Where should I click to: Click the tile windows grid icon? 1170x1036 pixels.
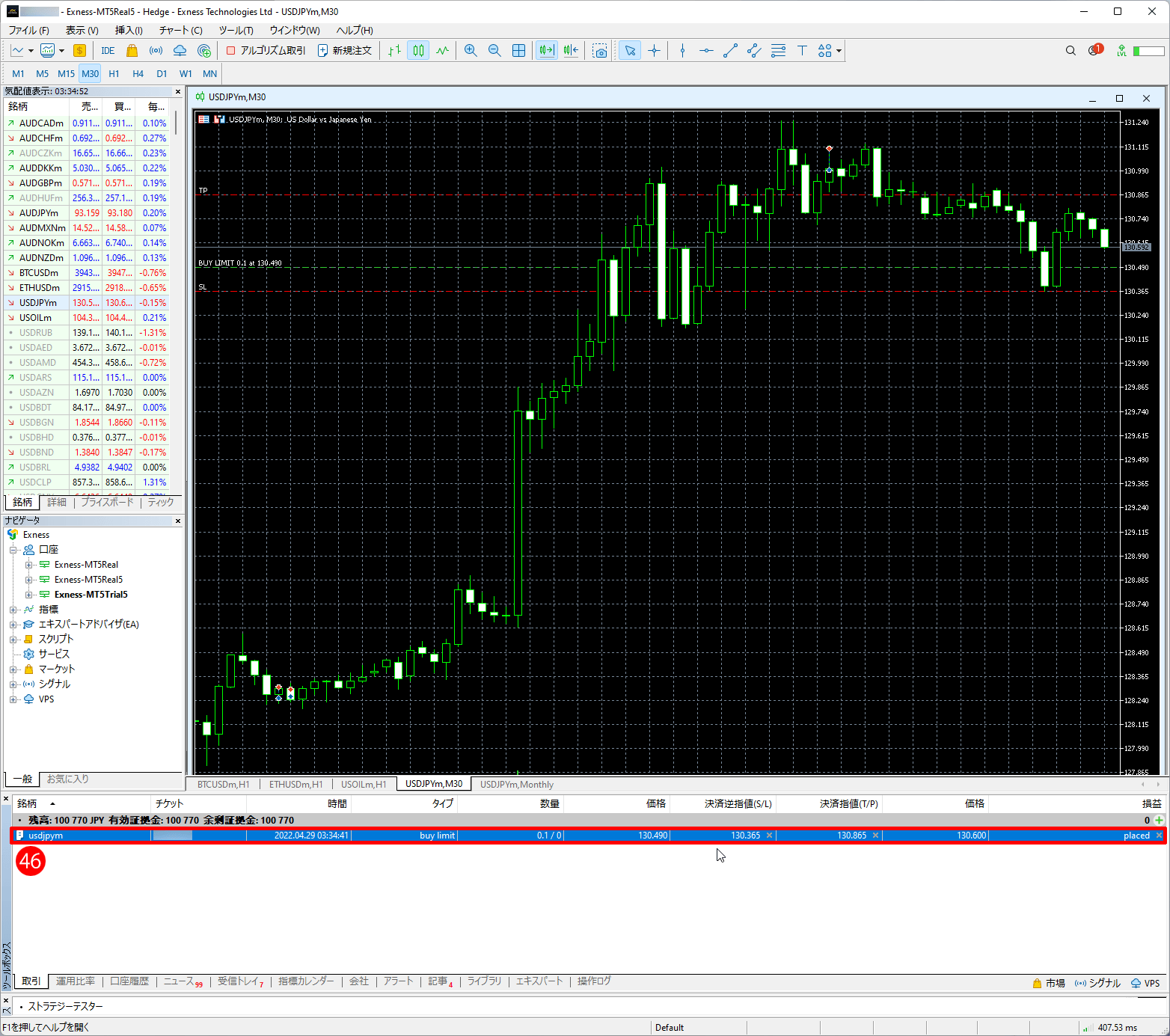tap(518, 50)
